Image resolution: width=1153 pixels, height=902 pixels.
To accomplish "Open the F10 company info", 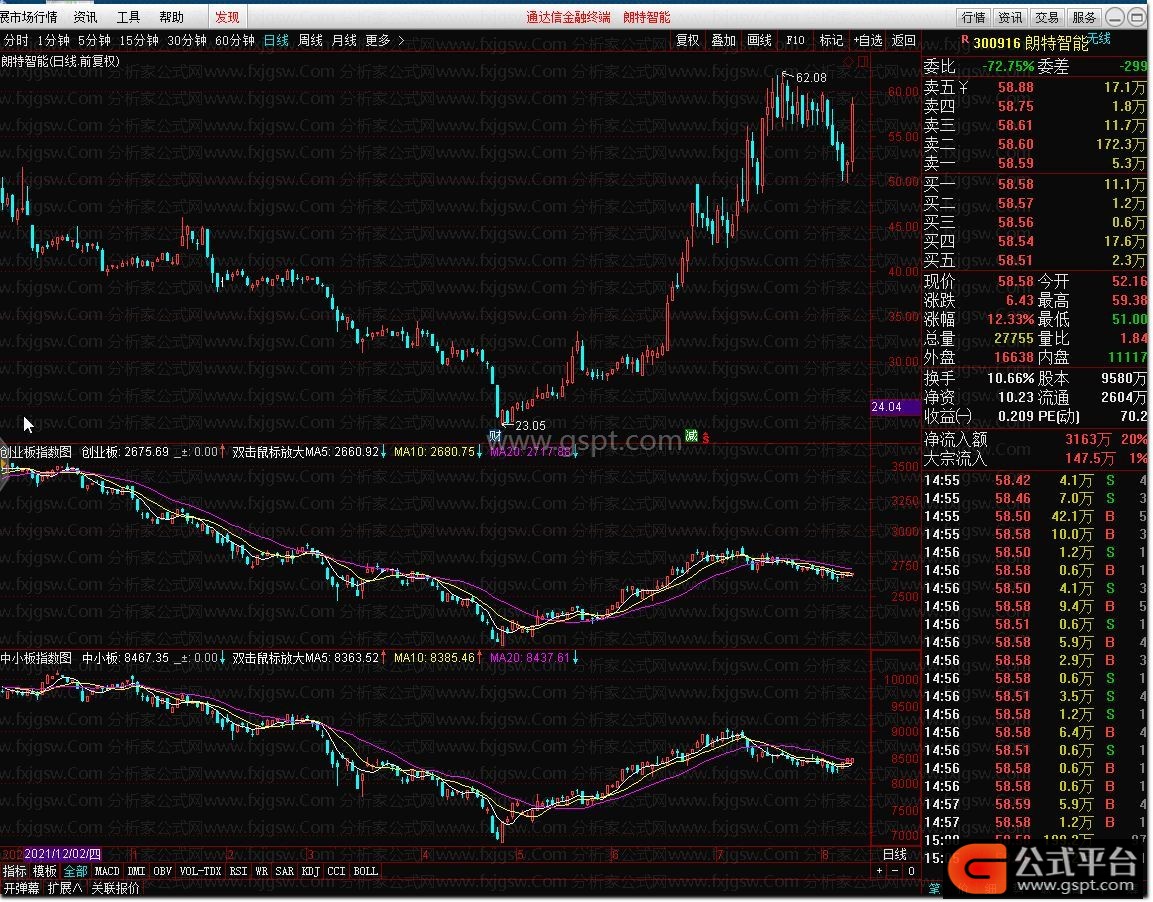I will coord(795,40).
